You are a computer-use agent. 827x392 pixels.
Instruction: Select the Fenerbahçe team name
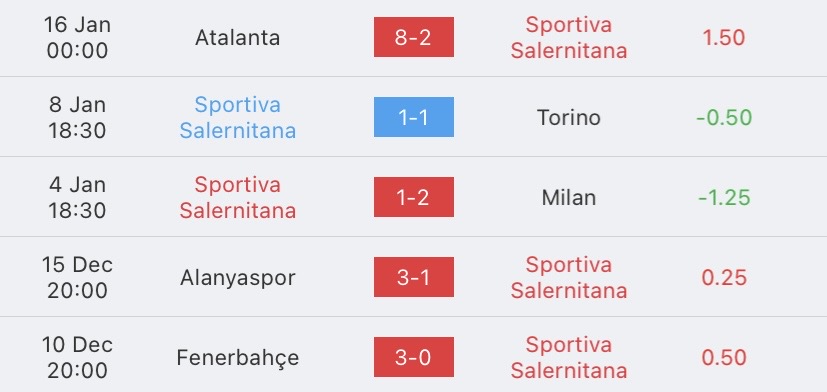[x=237, y=358]
